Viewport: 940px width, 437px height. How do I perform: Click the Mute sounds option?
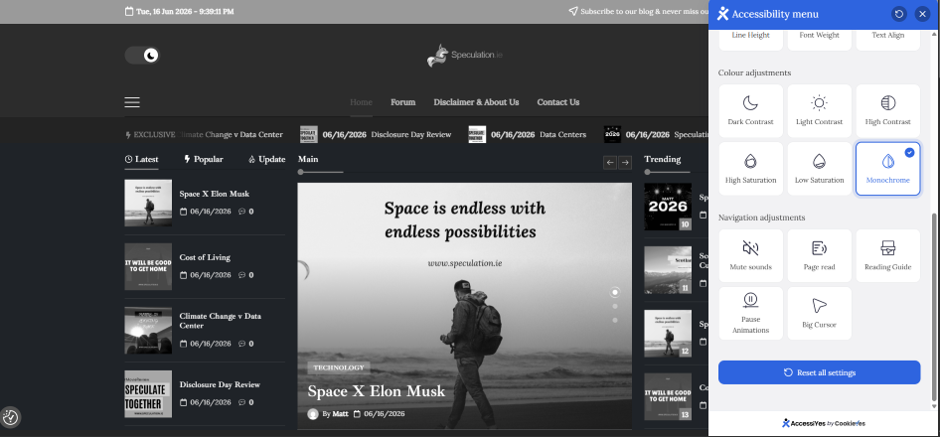tap(751, 255)
